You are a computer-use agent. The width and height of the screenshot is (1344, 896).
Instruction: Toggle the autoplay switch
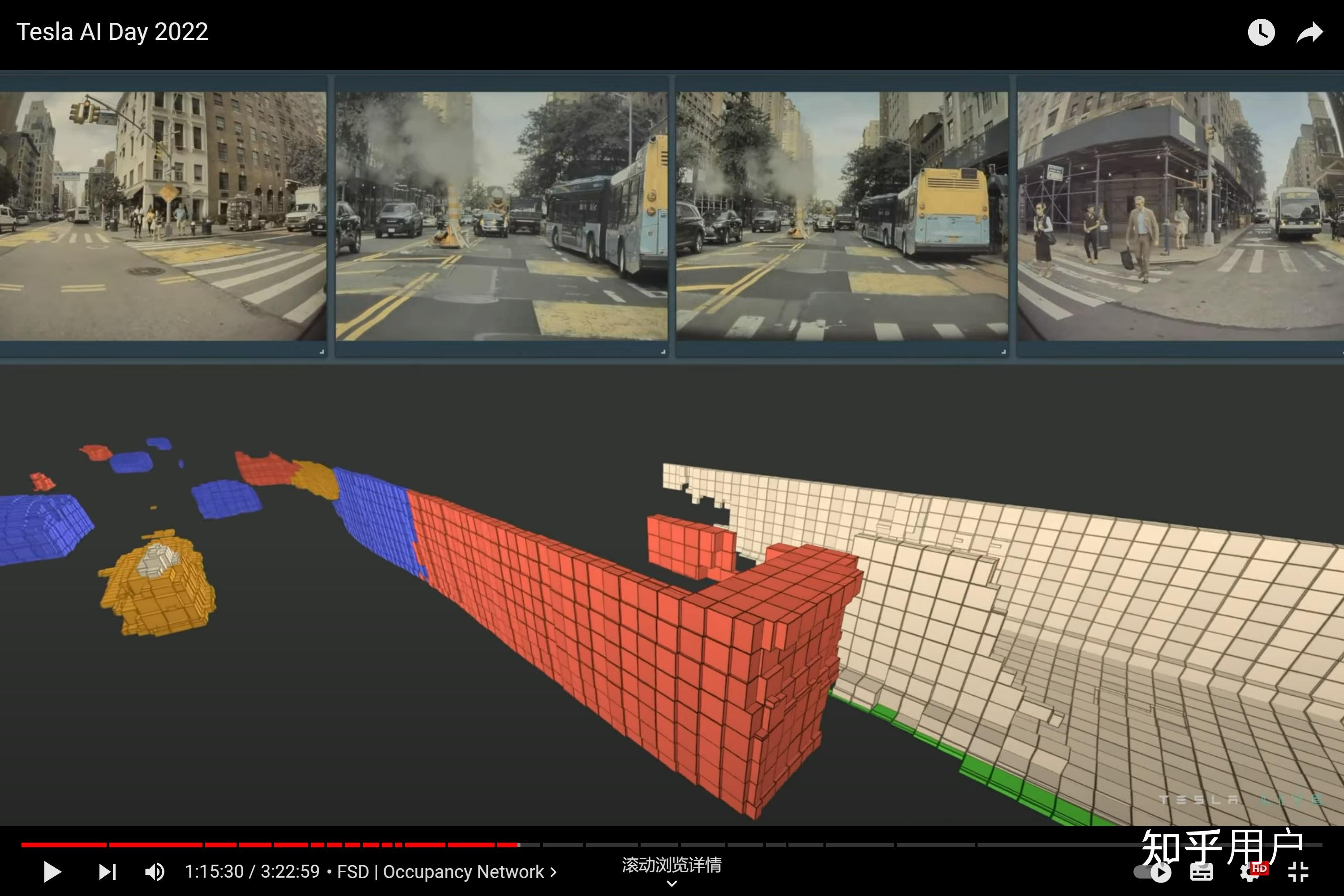point(1152,872)
